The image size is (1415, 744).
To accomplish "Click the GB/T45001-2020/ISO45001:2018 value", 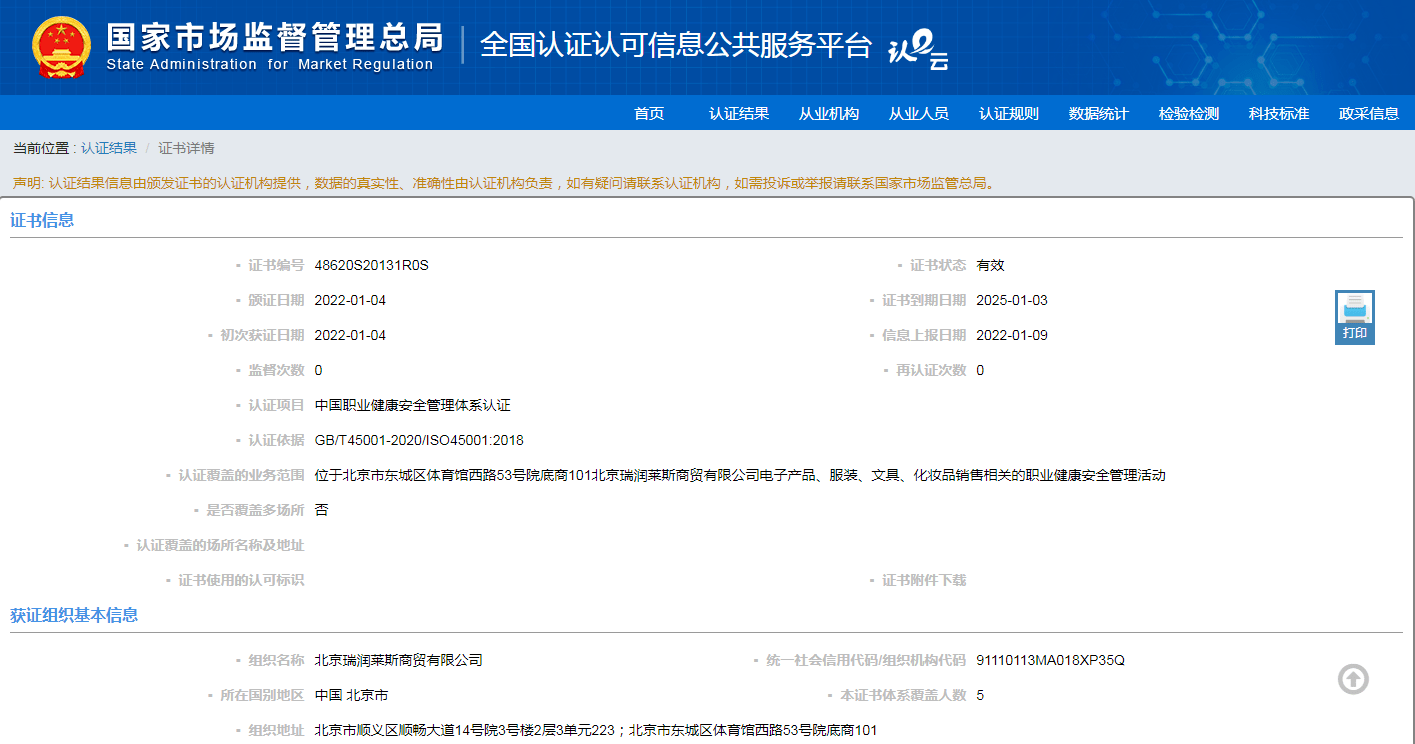I will 419,440.
